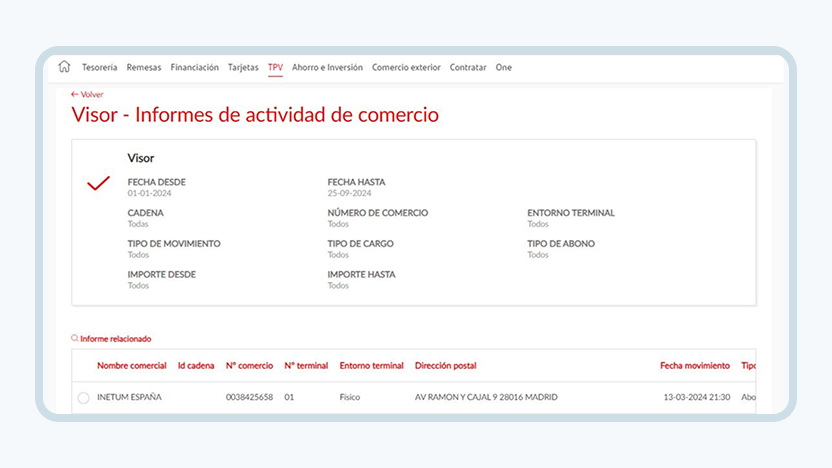Click commerce number 0038425658
Image resolution: width=832 pixels, height=468 pixels.
(249, 397)
